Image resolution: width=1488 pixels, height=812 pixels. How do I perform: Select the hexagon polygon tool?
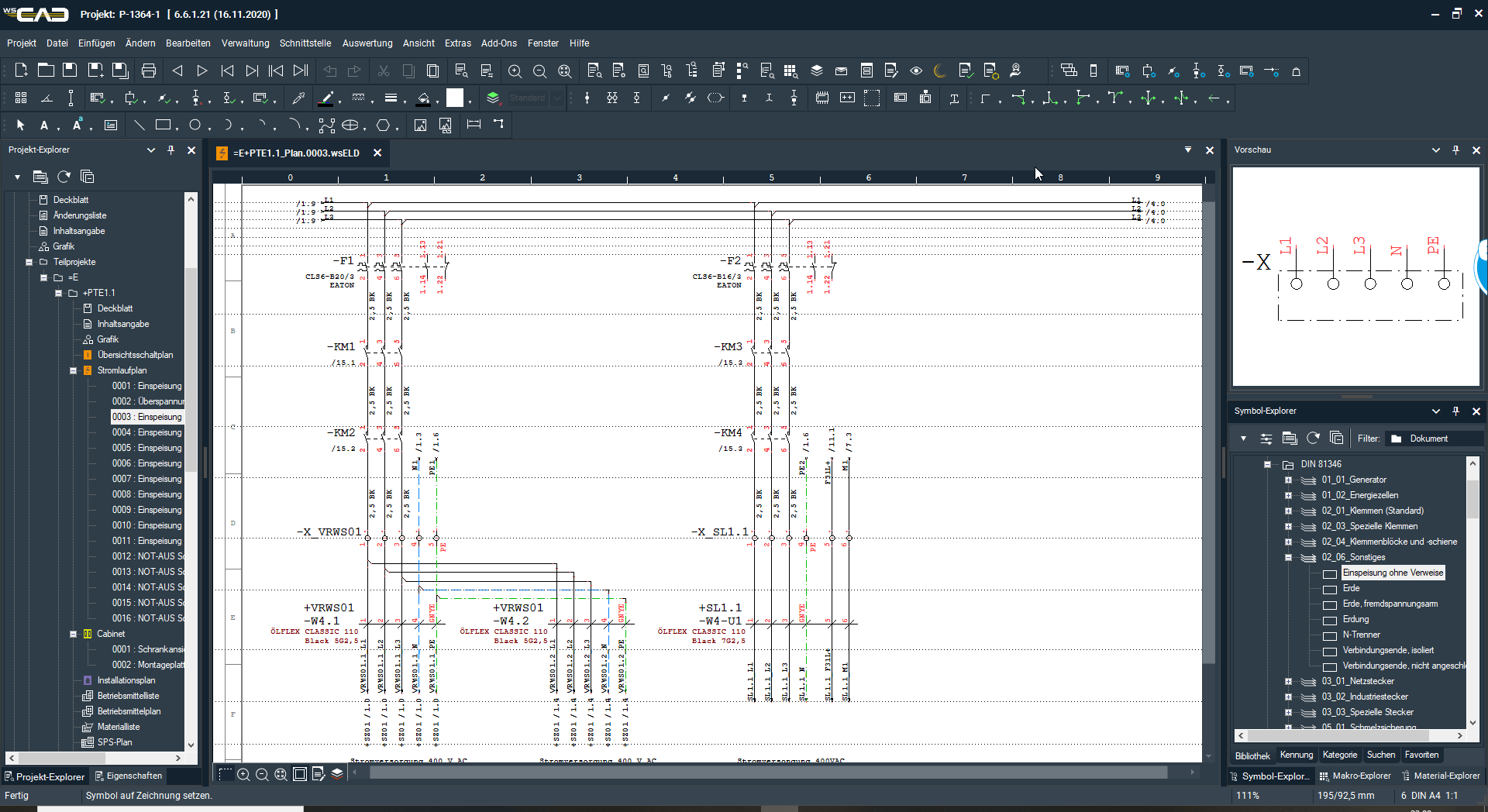coord(383,125)
